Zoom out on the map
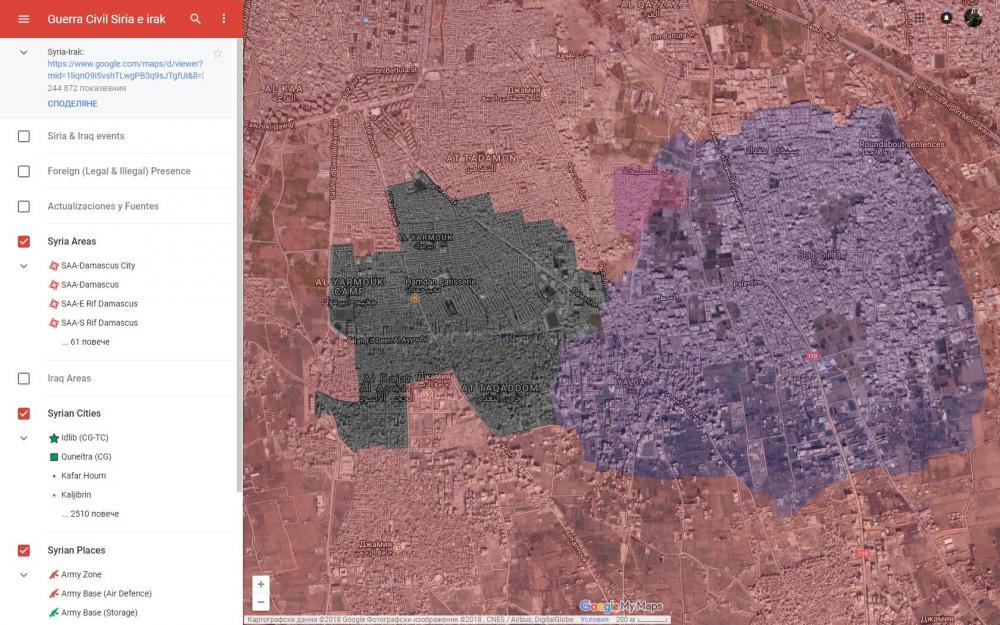 (x=261, y=602)
